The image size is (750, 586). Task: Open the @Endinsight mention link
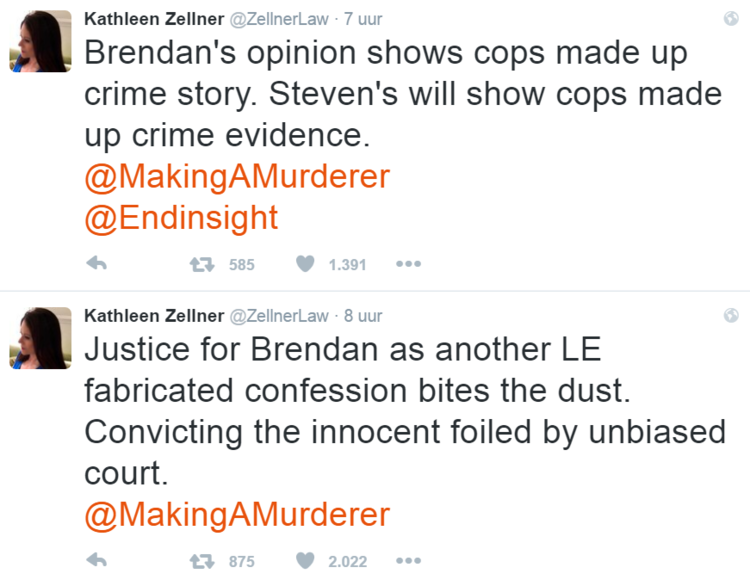point(181,216)
